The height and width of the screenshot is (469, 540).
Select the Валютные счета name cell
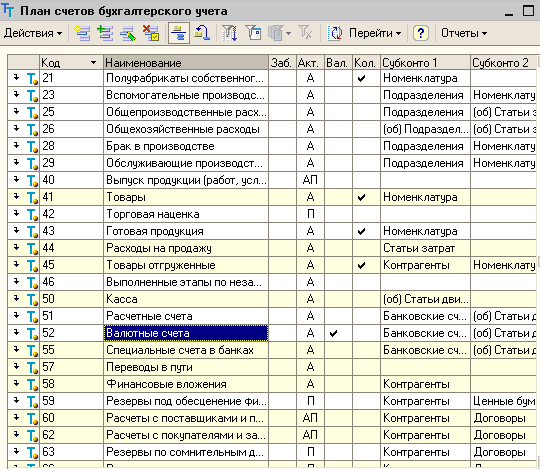click(x=186, y=333)
